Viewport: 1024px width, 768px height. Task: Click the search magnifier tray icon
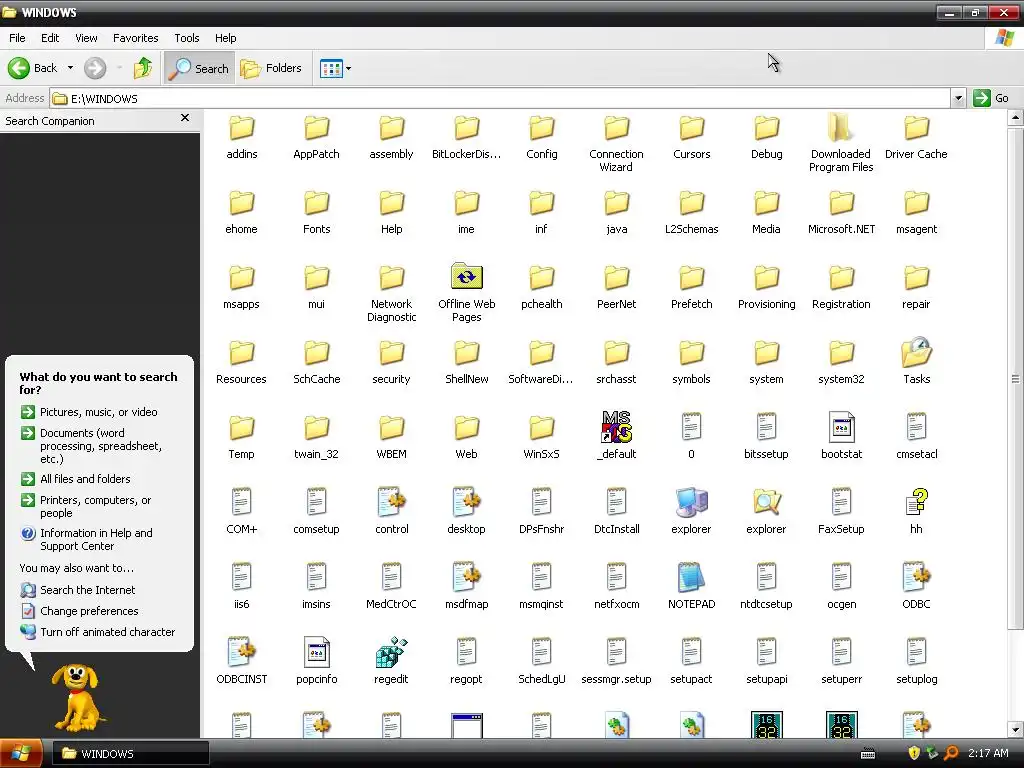[951, 754]
